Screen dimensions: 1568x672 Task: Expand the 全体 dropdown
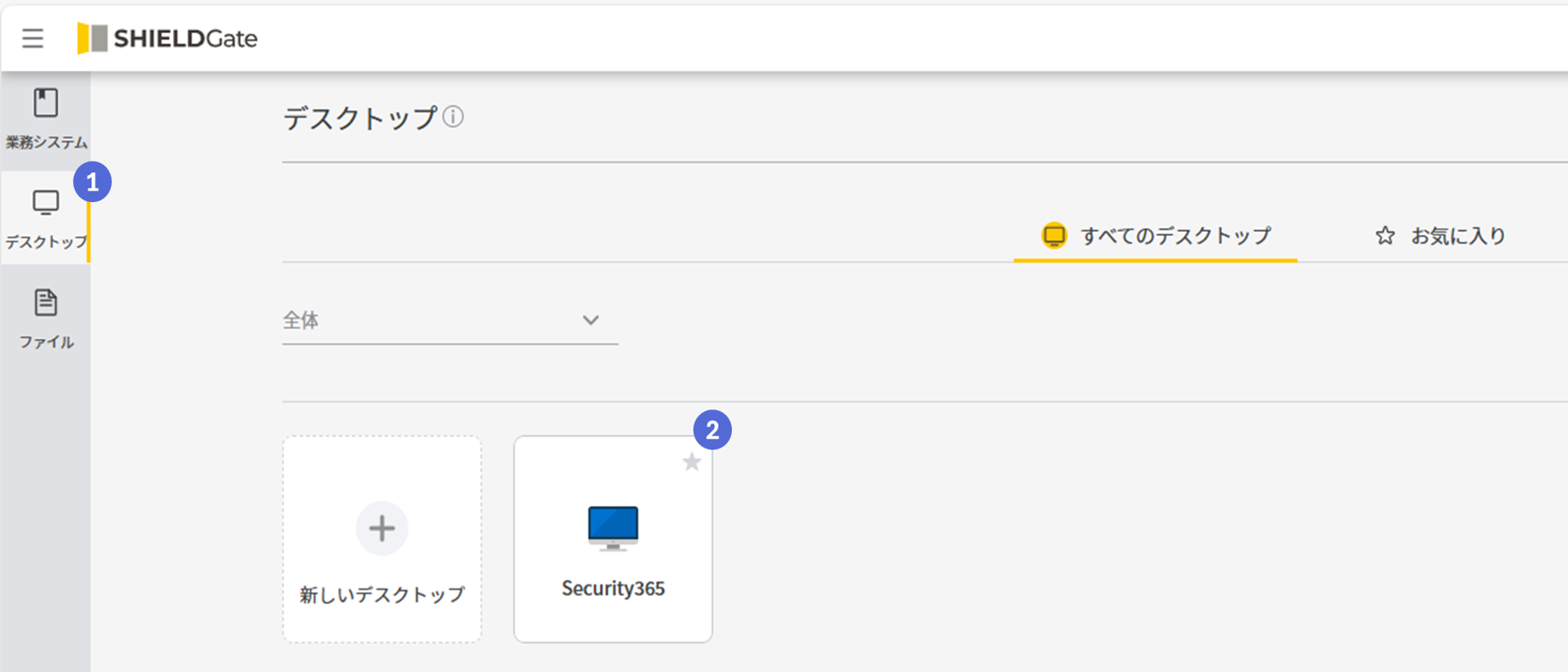[x=450, y=321]
